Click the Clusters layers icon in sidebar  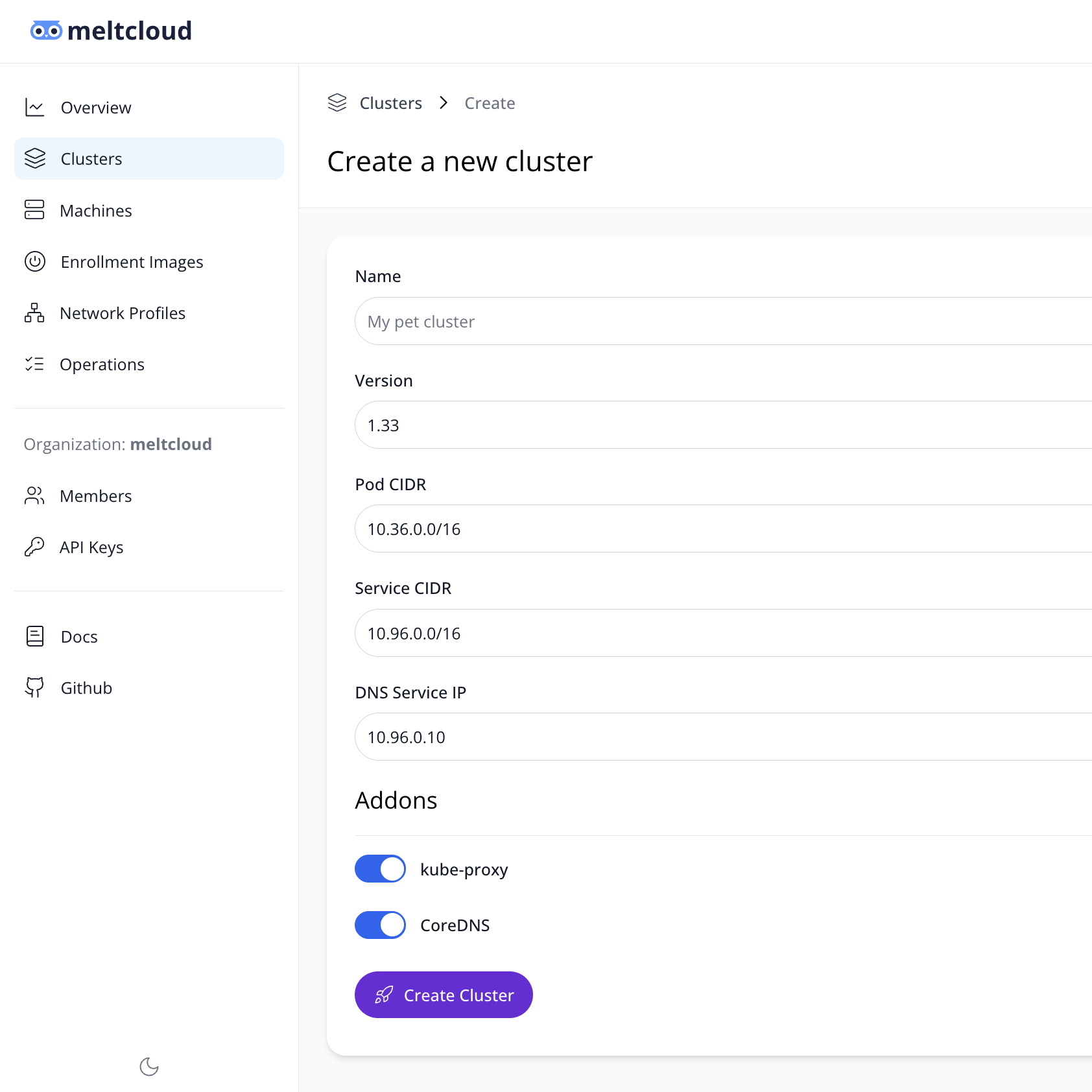point(35,158)
